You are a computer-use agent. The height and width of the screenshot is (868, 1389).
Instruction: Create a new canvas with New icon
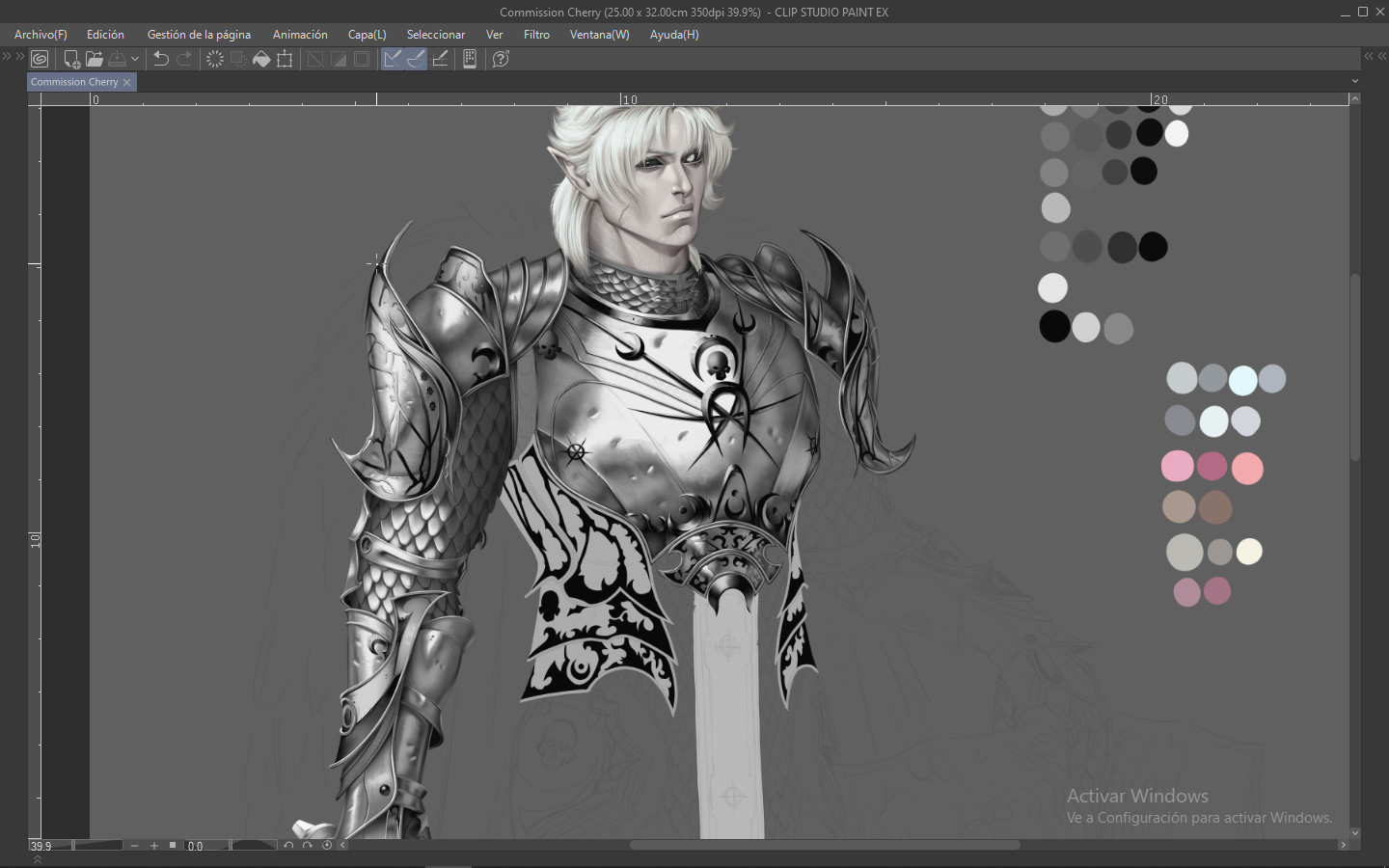71,59
